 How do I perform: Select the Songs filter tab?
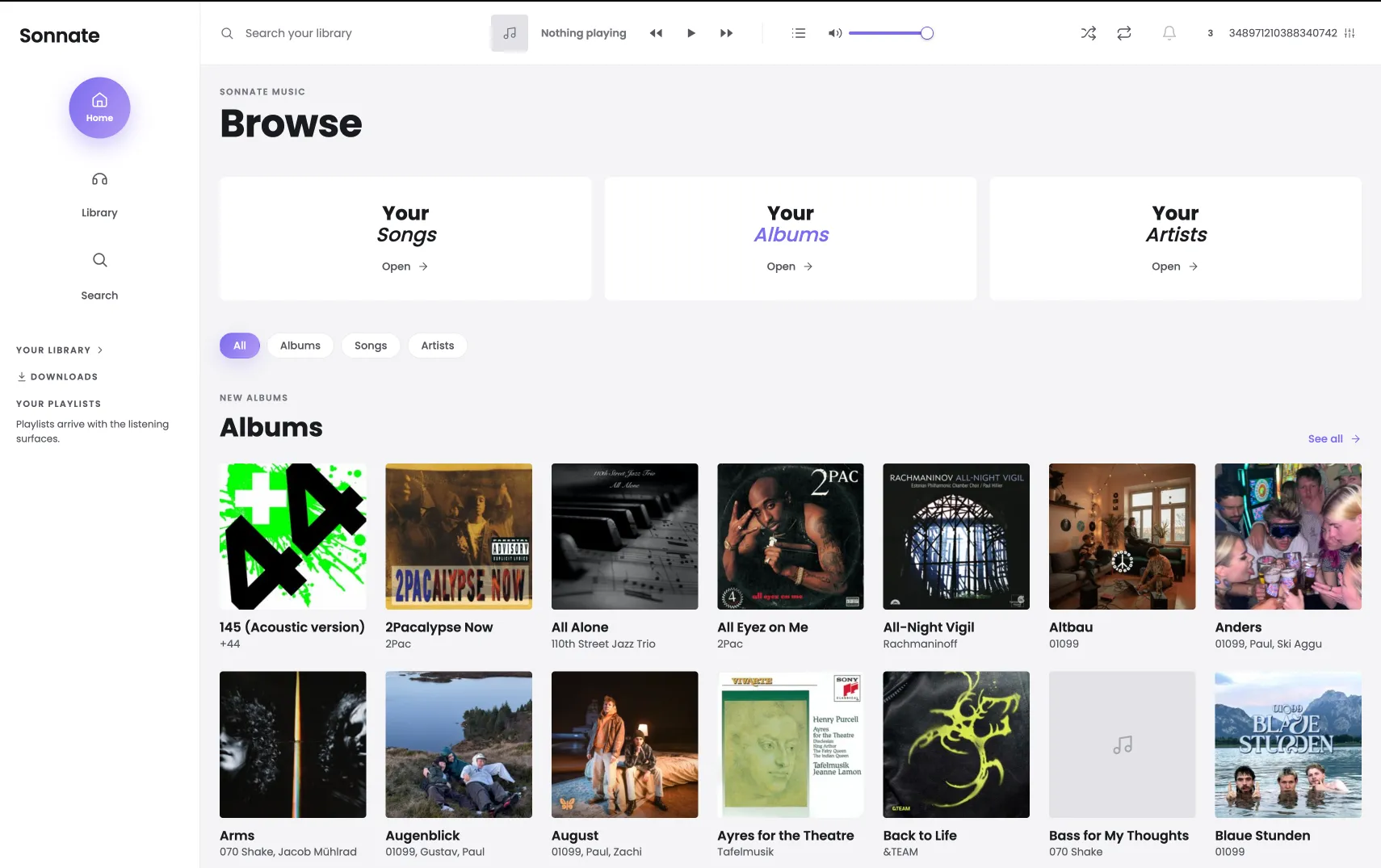(x=371, y=346)
